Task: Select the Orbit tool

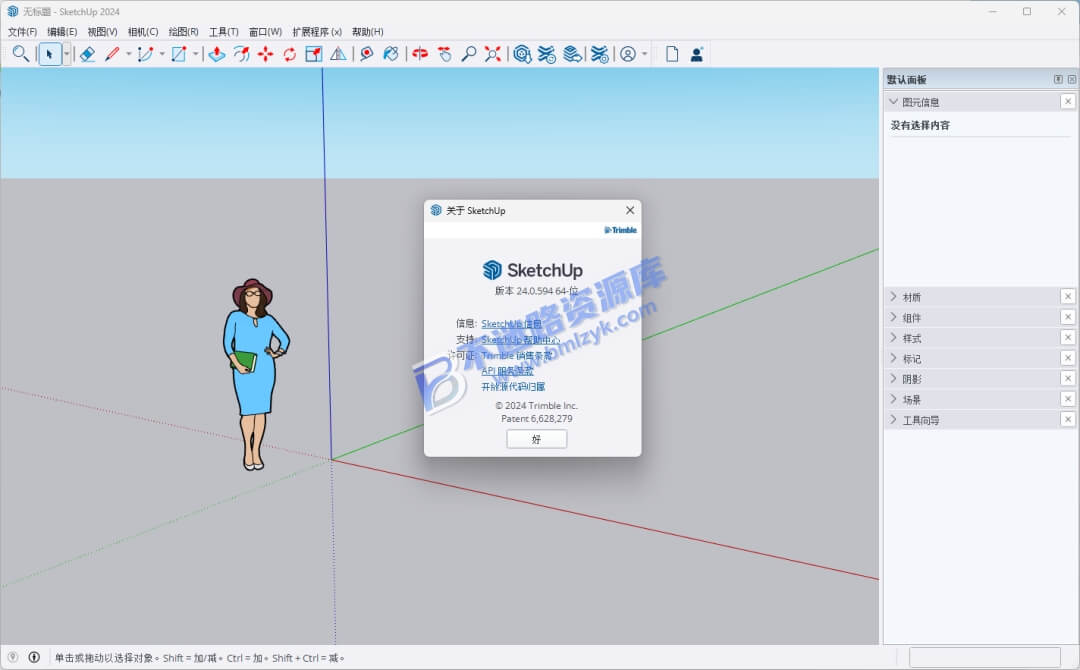Action: pos(420,54)
